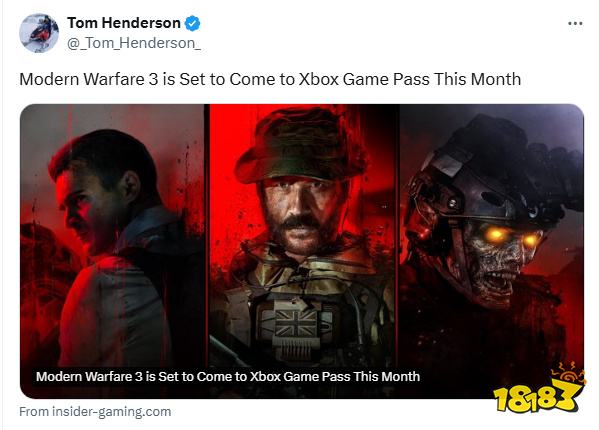This screenshot has width=599, height=430.
Task: Click the Union Jack patch on the vest
Action: tap(296, 323)
